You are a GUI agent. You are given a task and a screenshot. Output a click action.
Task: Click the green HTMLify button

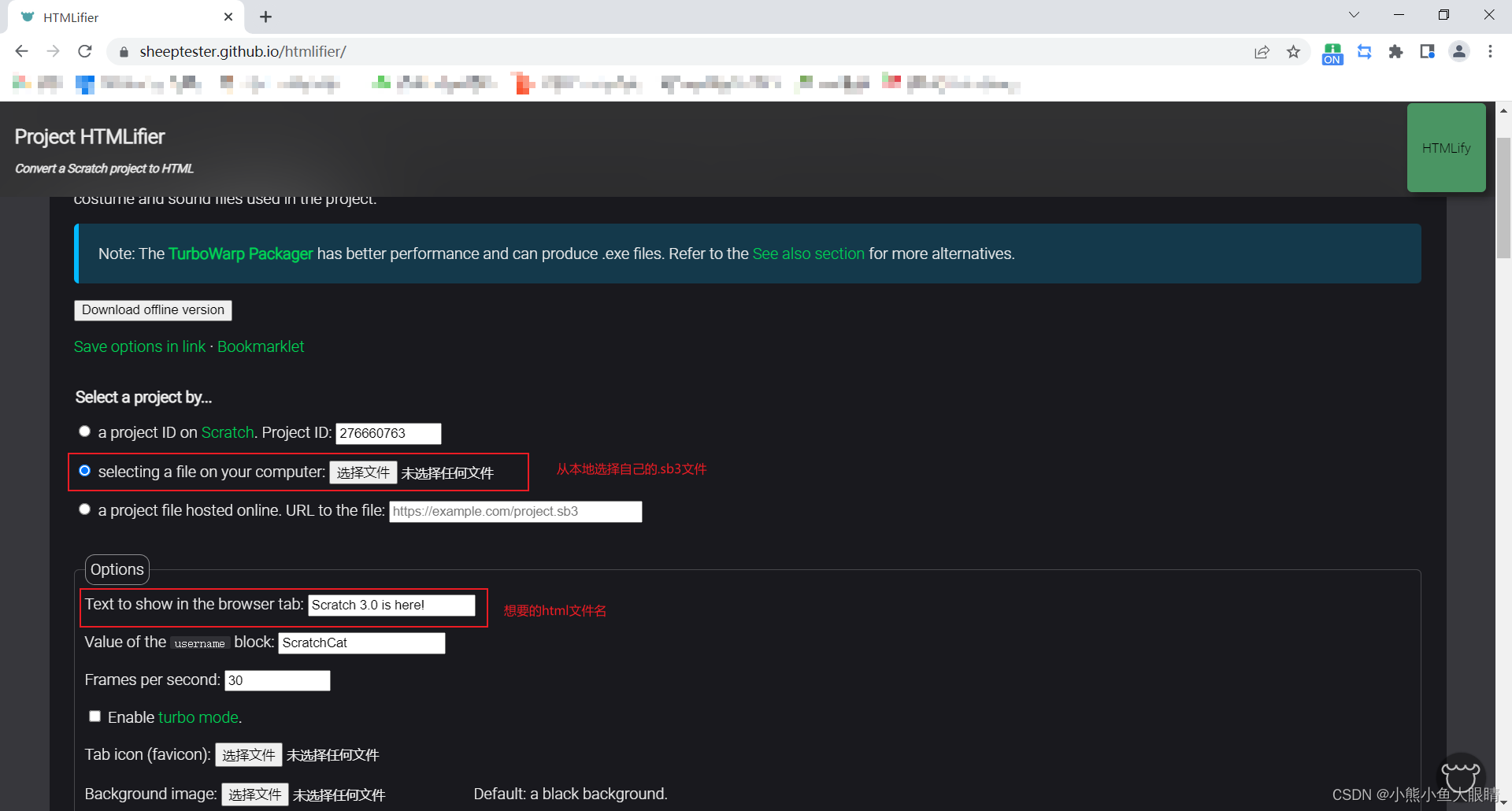coord(1446,148)
